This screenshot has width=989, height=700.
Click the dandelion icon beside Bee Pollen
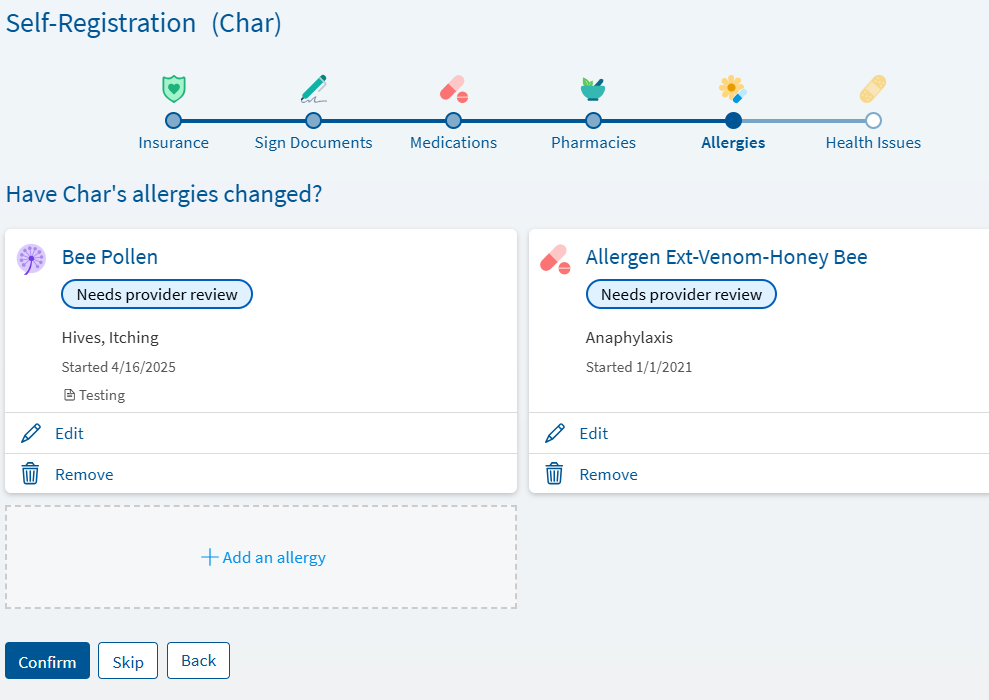31,259
